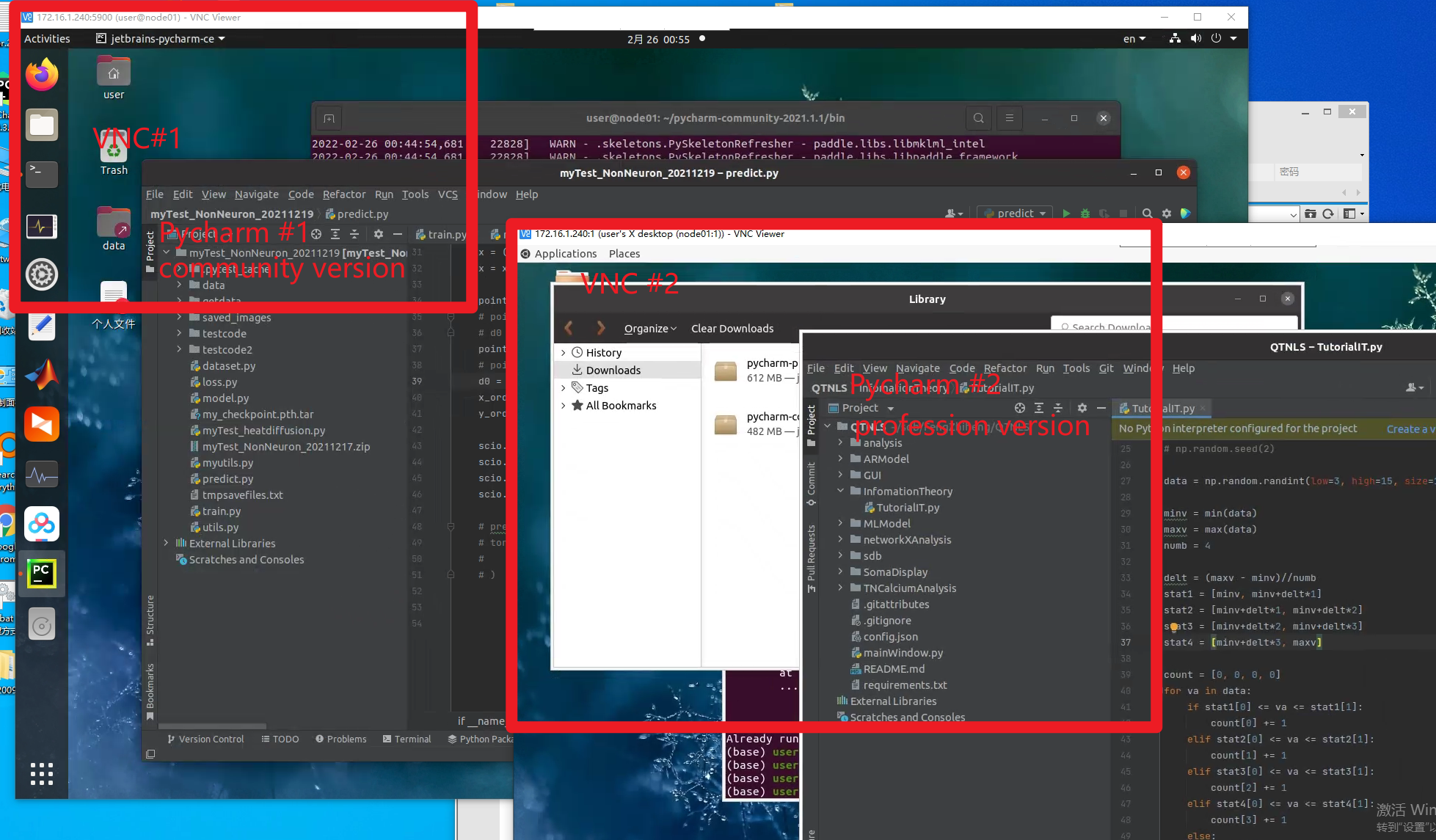Run the predict configuration (green play)
1436x840 pixels.
click(1066, 213)
